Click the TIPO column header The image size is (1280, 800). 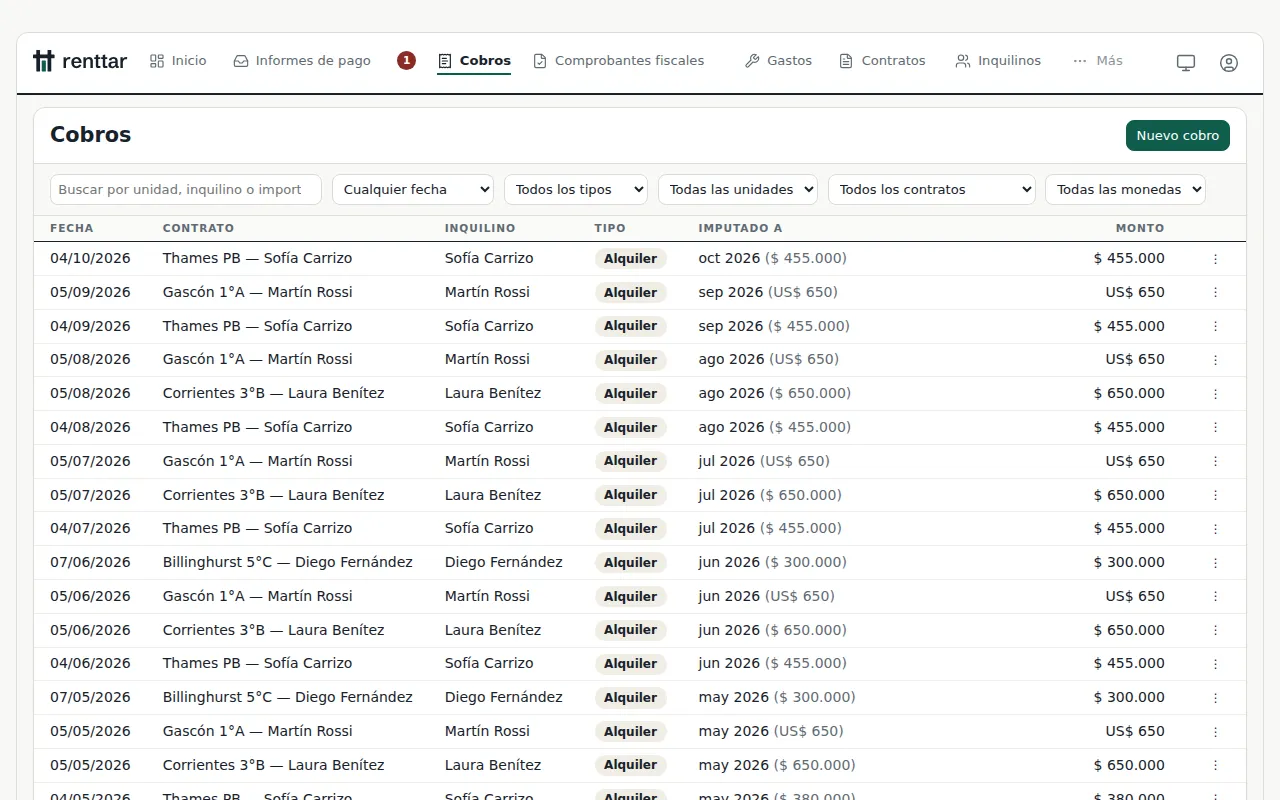(x=610, y=228)
